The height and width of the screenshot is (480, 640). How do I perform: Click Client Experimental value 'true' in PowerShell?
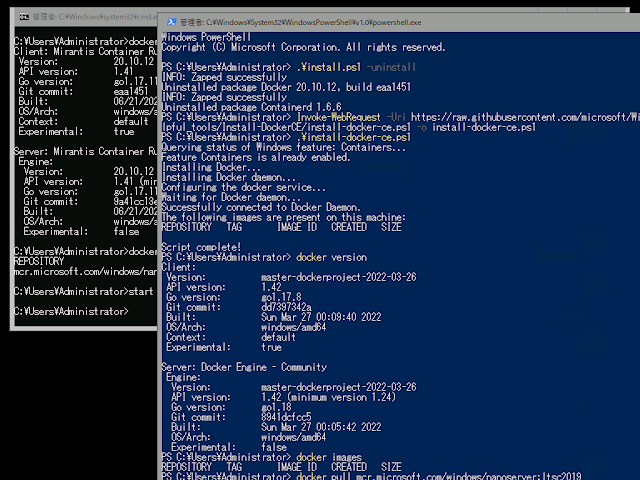tap(271, 347)
